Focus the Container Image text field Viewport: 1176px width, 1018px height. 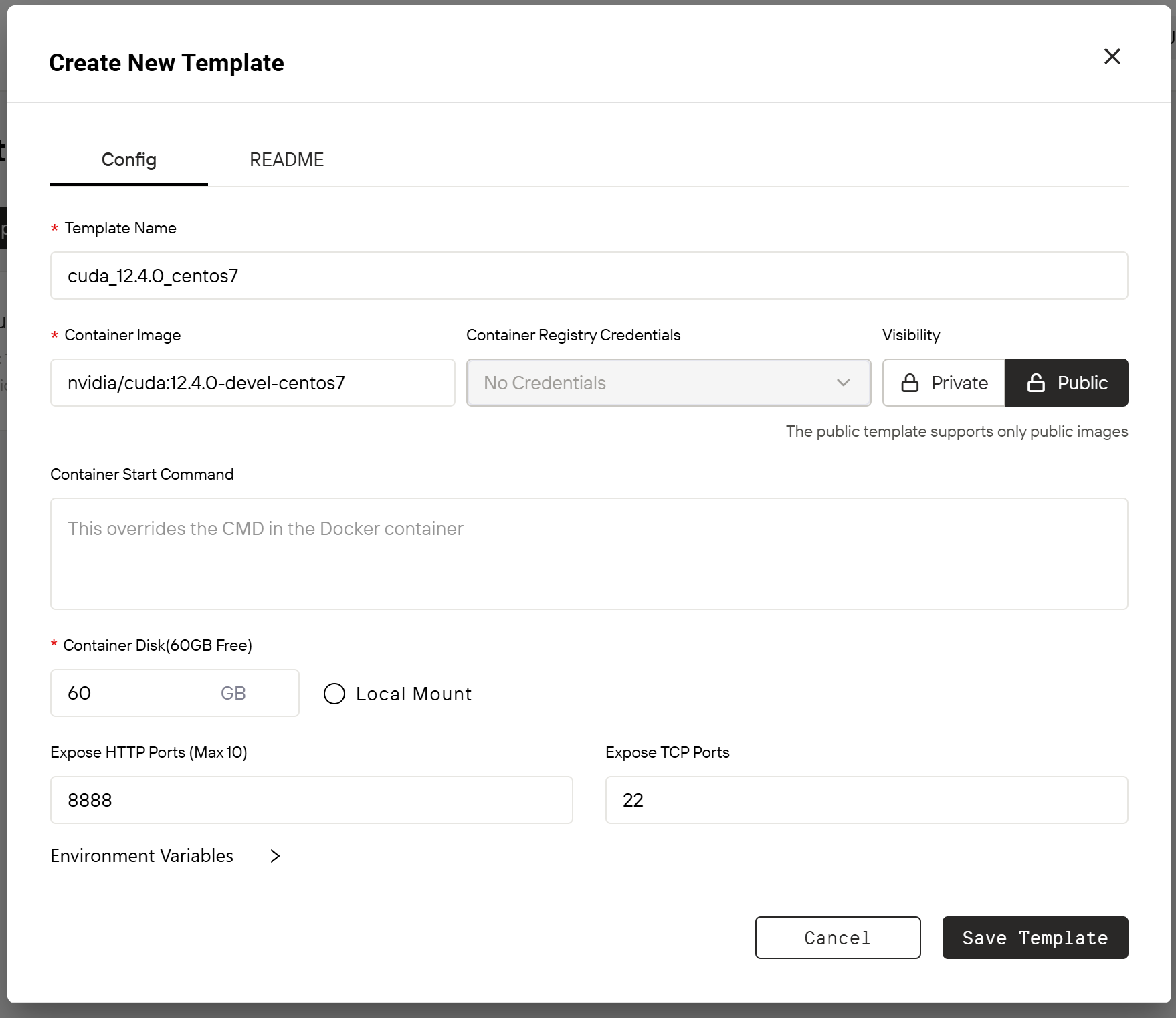click(253, 383)
